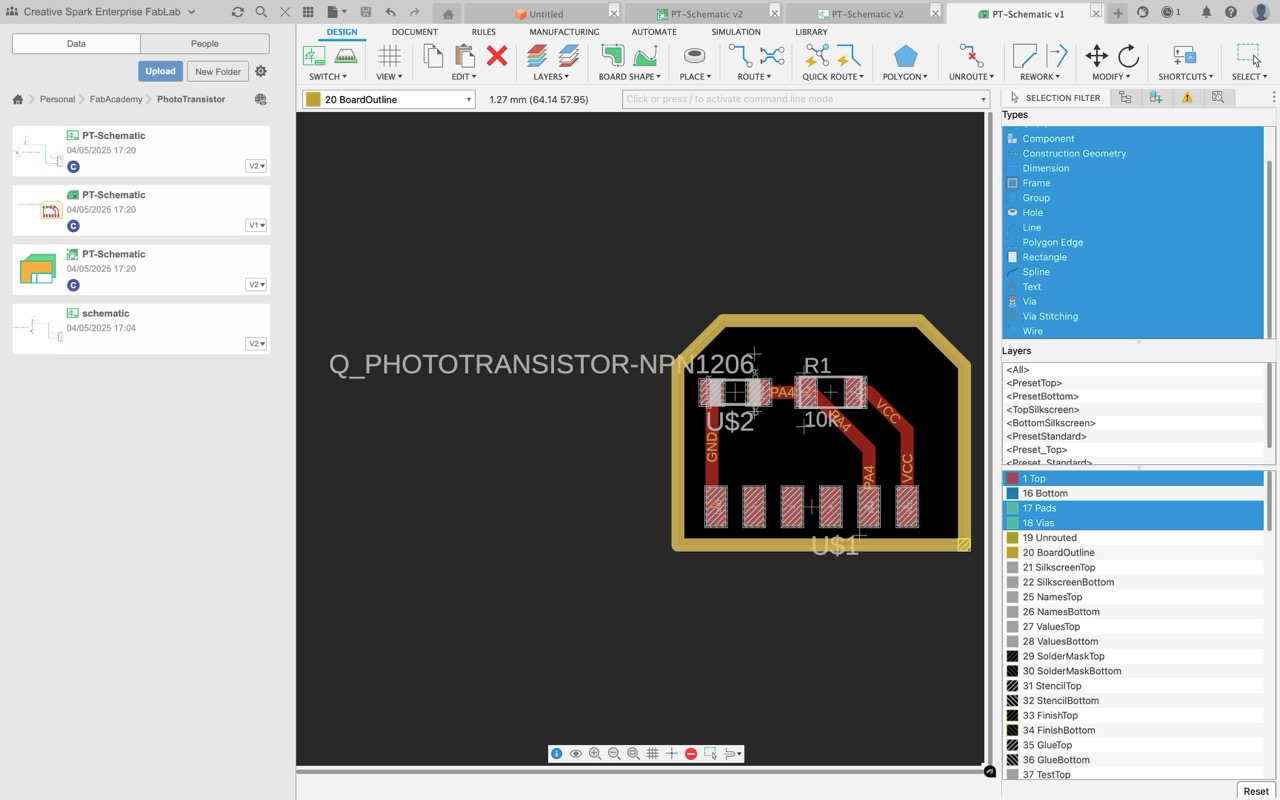Open version dropdown for schematic file
Screen dimensions: 1280x800
(256, 343)
